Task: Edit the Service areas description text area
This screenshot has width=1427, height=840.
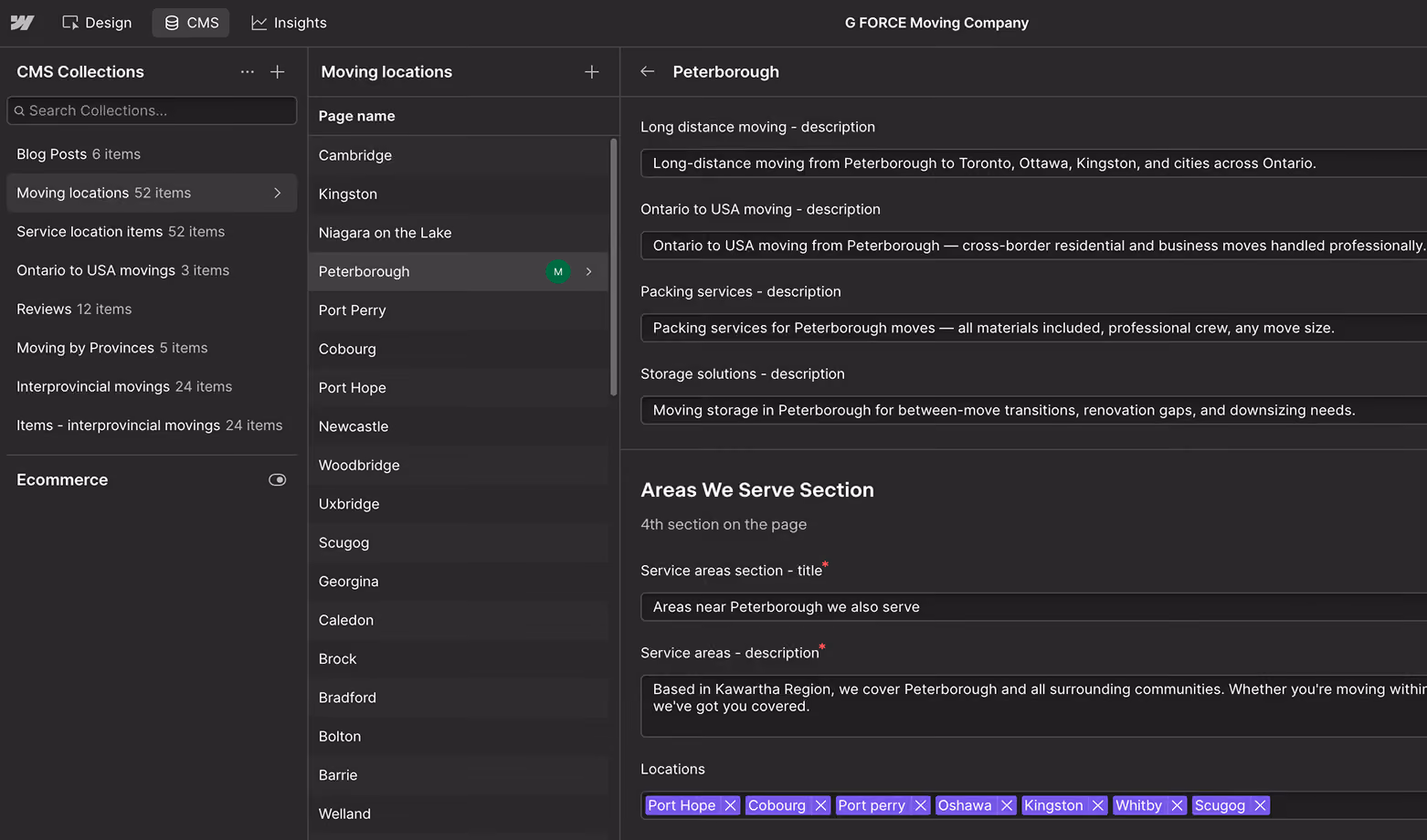Action: [1033, 706]
